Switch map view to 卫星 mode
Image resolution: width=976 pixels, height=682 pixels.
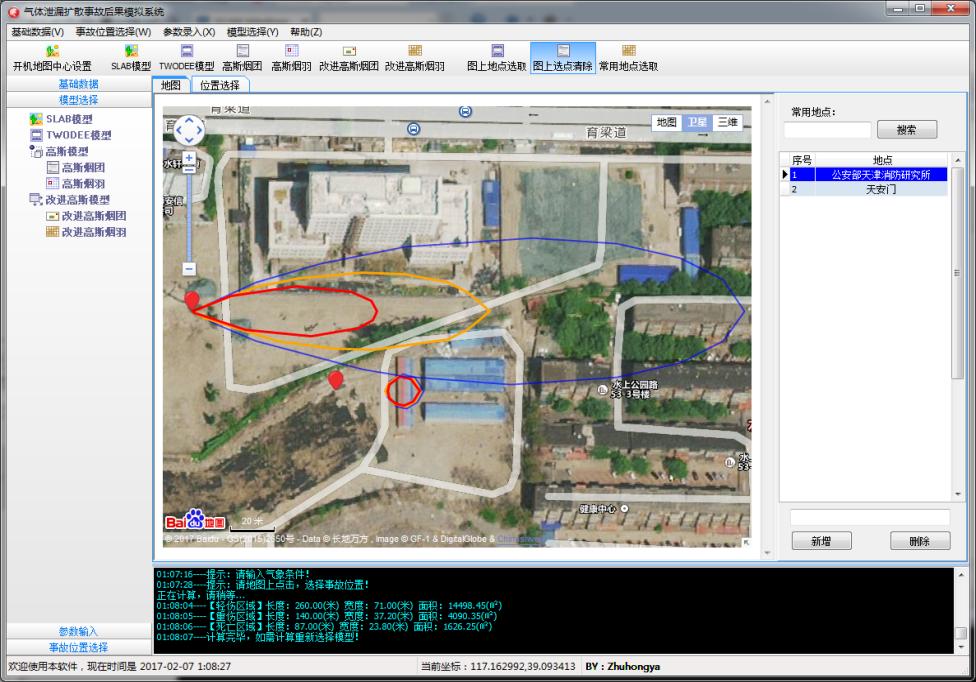[x=696, y=122]
